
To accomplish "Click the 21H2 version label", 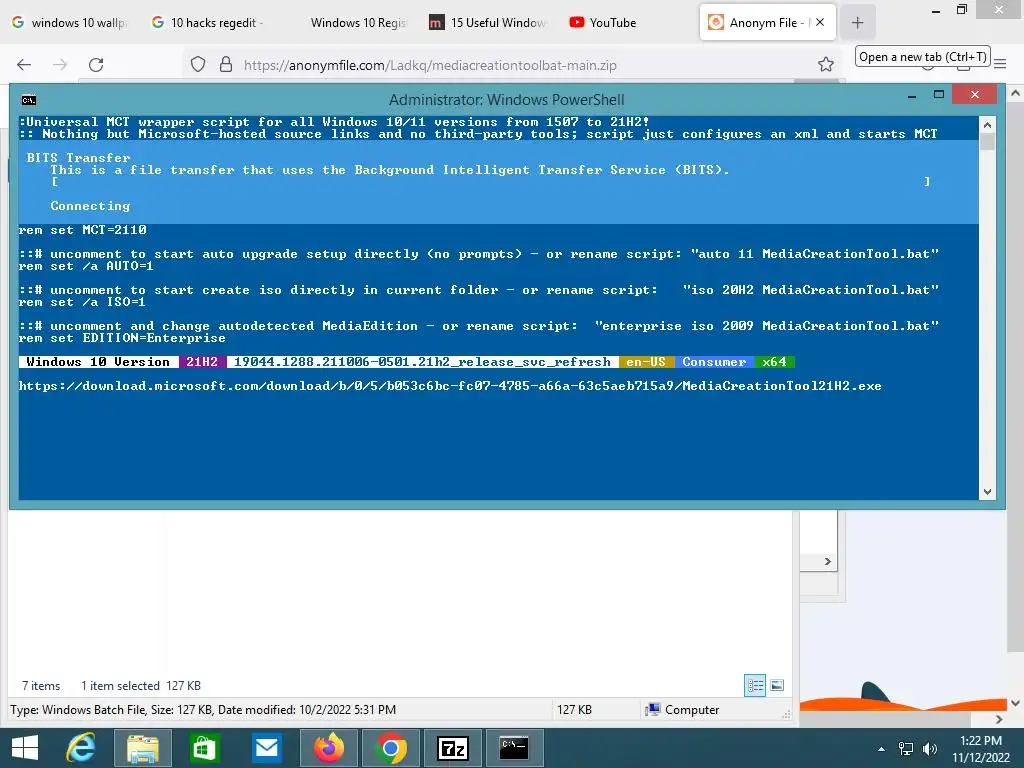I will coord(202,362).
